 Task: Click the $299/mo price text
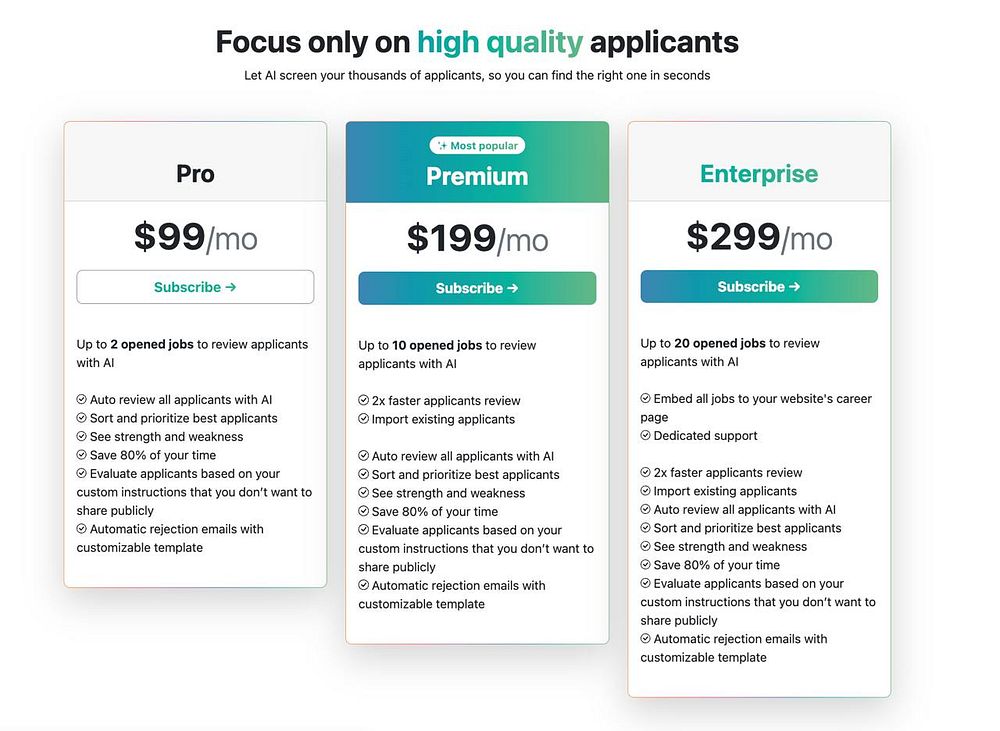tap(759, 237)
